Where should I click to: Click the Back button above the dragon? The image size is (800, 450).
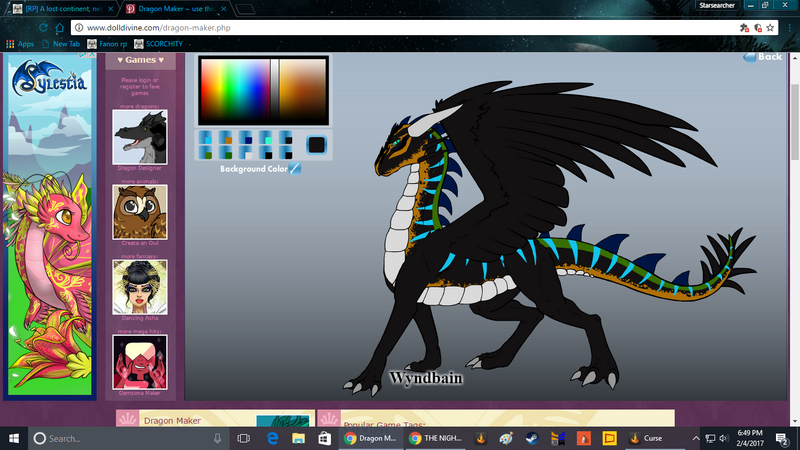pos(762,57)
